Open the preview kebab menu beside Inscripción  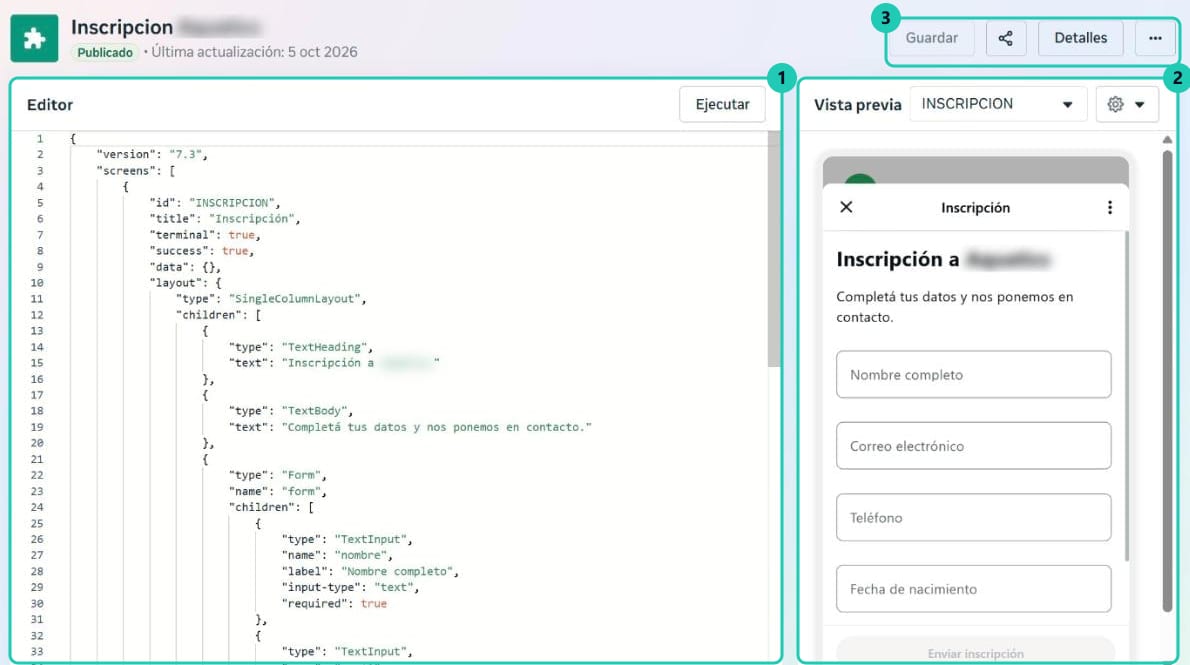click(1110, 207)
